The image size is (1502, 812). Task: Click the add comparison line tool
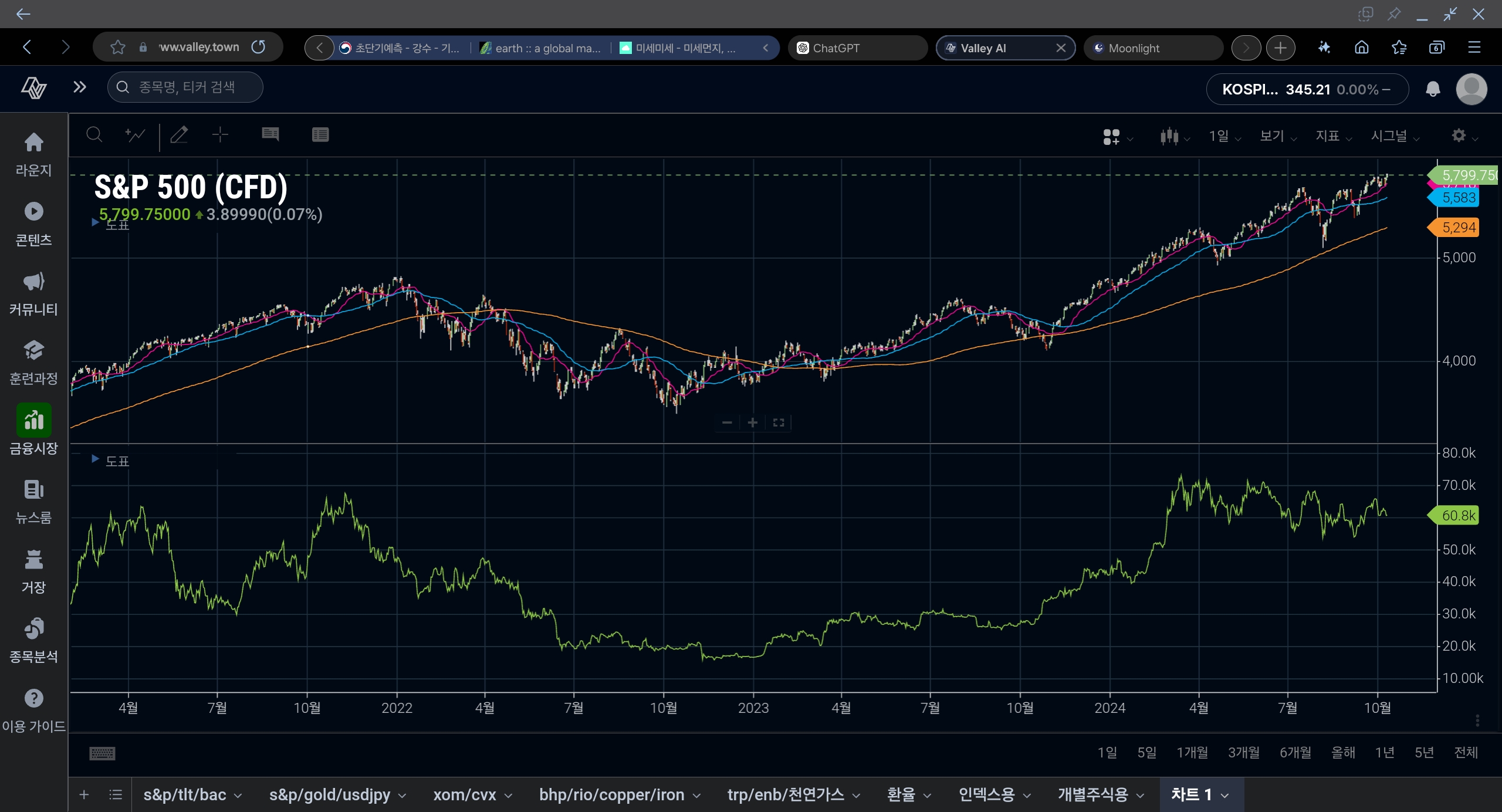tap(135, 135)
